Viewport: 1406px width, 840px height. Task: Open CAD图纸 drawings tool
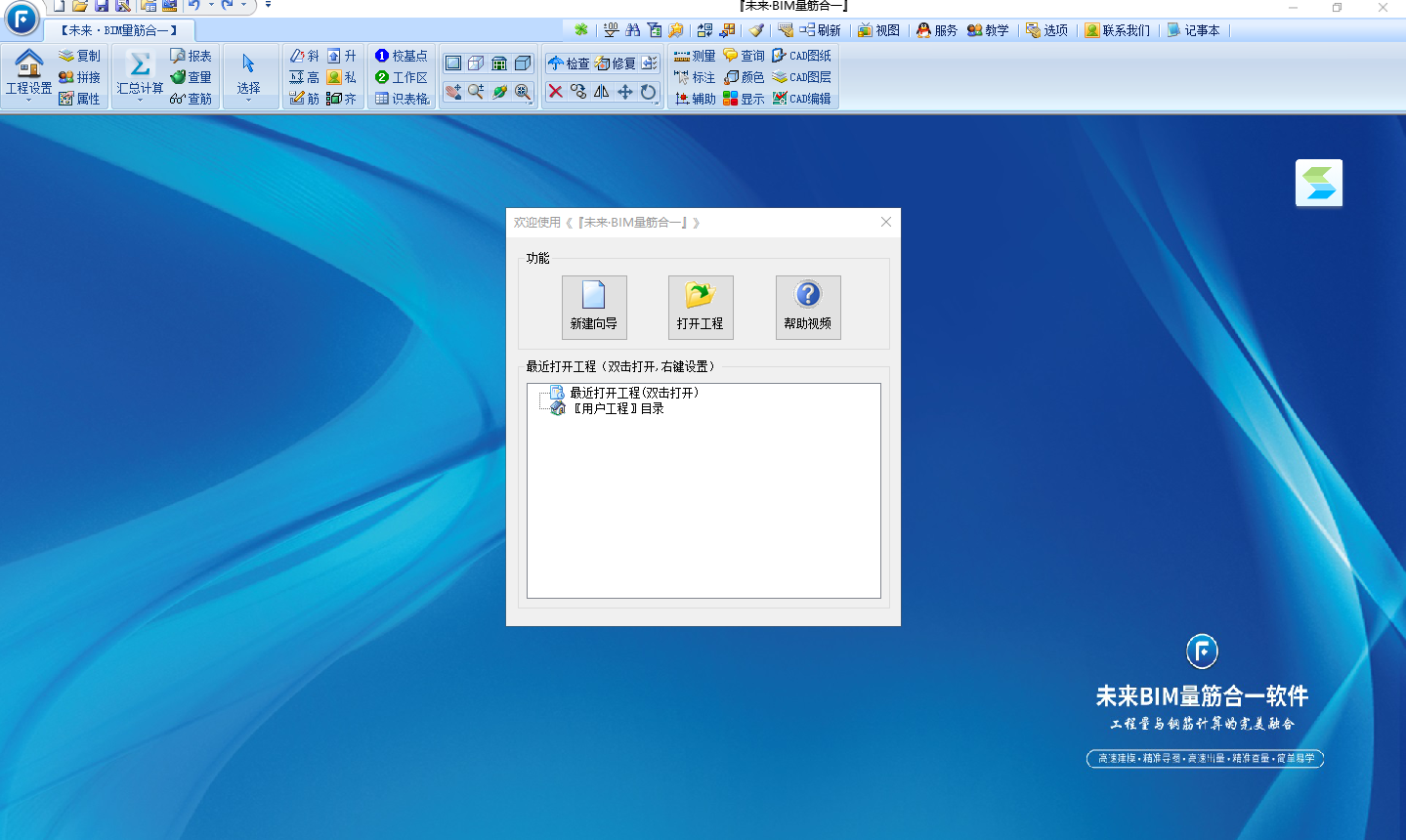pos(801,56)
